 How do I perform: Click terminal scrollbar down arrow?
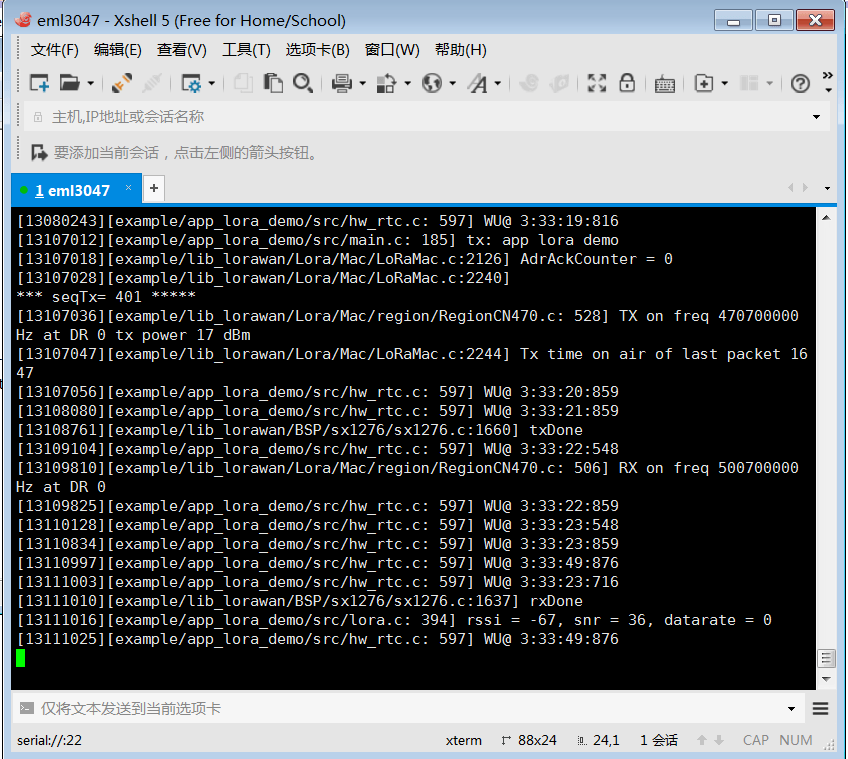coord(826,679)
